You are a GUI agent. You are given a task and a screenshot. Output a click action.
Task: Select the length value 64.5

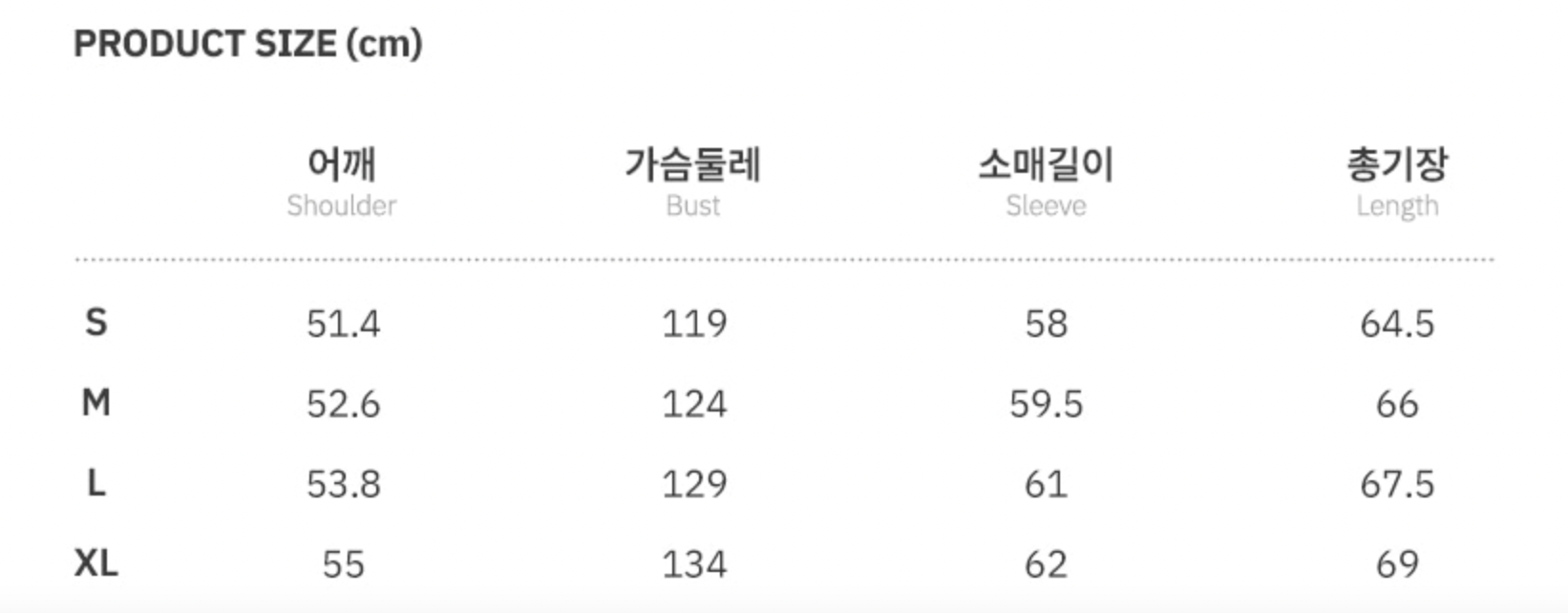click(x=1397, y=325)
